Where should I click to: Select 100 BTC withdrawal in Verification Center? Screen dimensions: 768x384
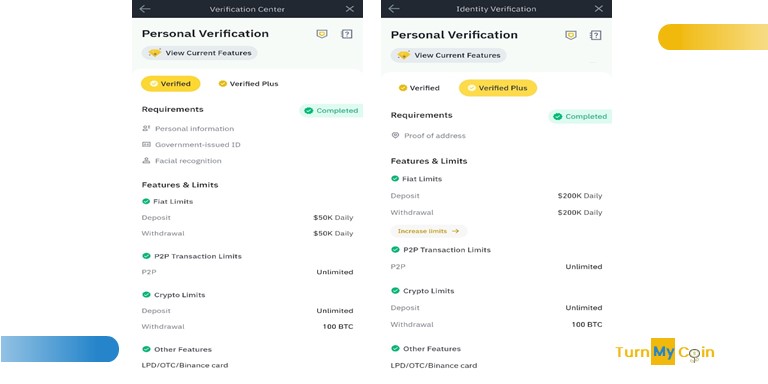(338, 327)
